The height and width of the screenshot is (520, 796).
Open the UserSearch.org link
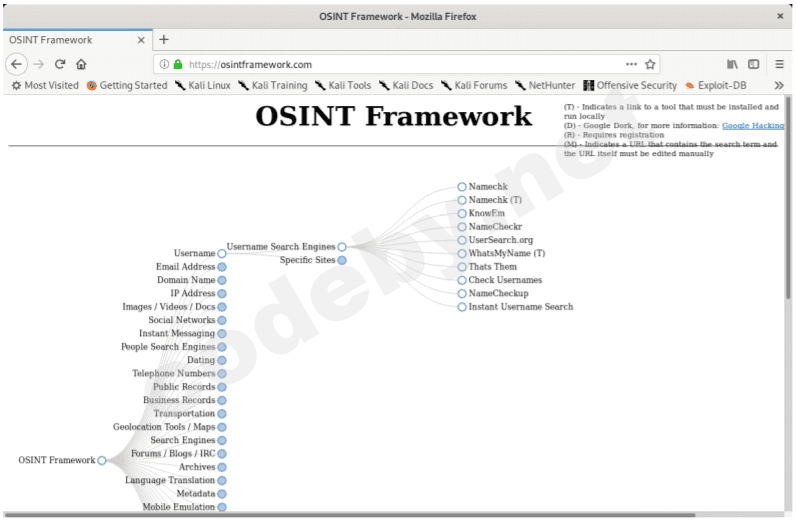pyautogui.click(x=501, y=240)
